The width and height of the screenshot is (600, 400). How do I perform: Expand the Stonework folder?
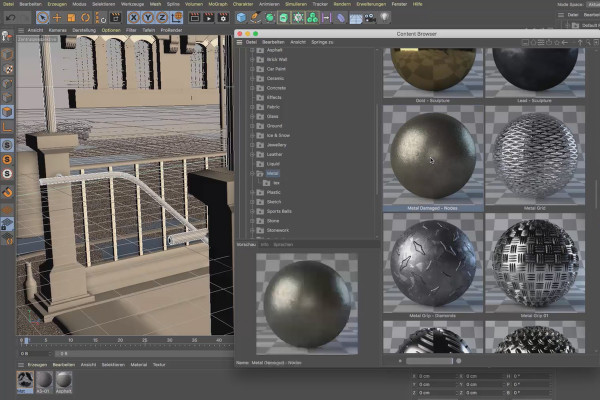(x=252, y=230)
